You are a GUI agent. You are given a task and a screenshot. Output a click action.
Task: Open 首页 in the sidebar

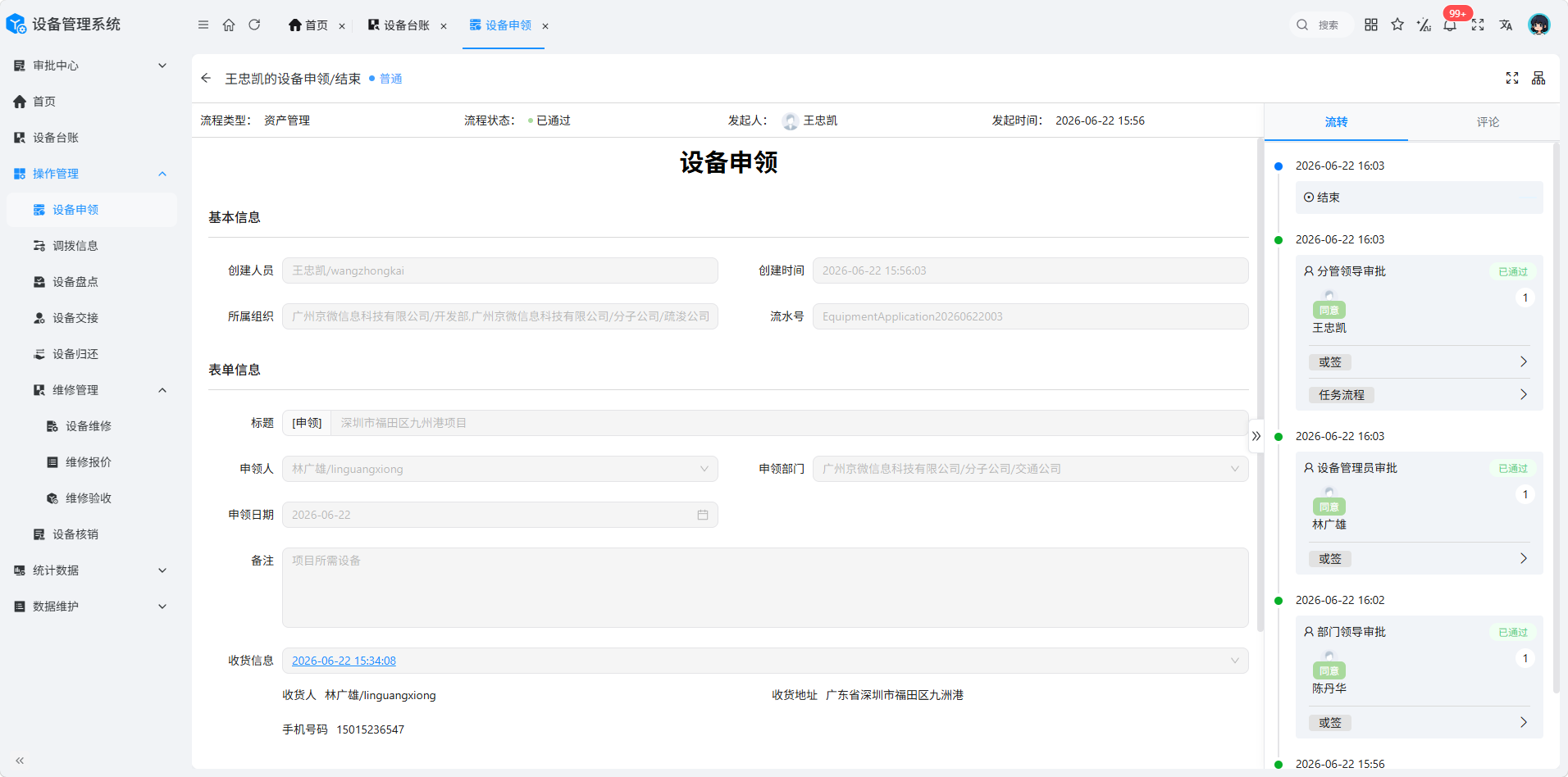pos(90,102)
